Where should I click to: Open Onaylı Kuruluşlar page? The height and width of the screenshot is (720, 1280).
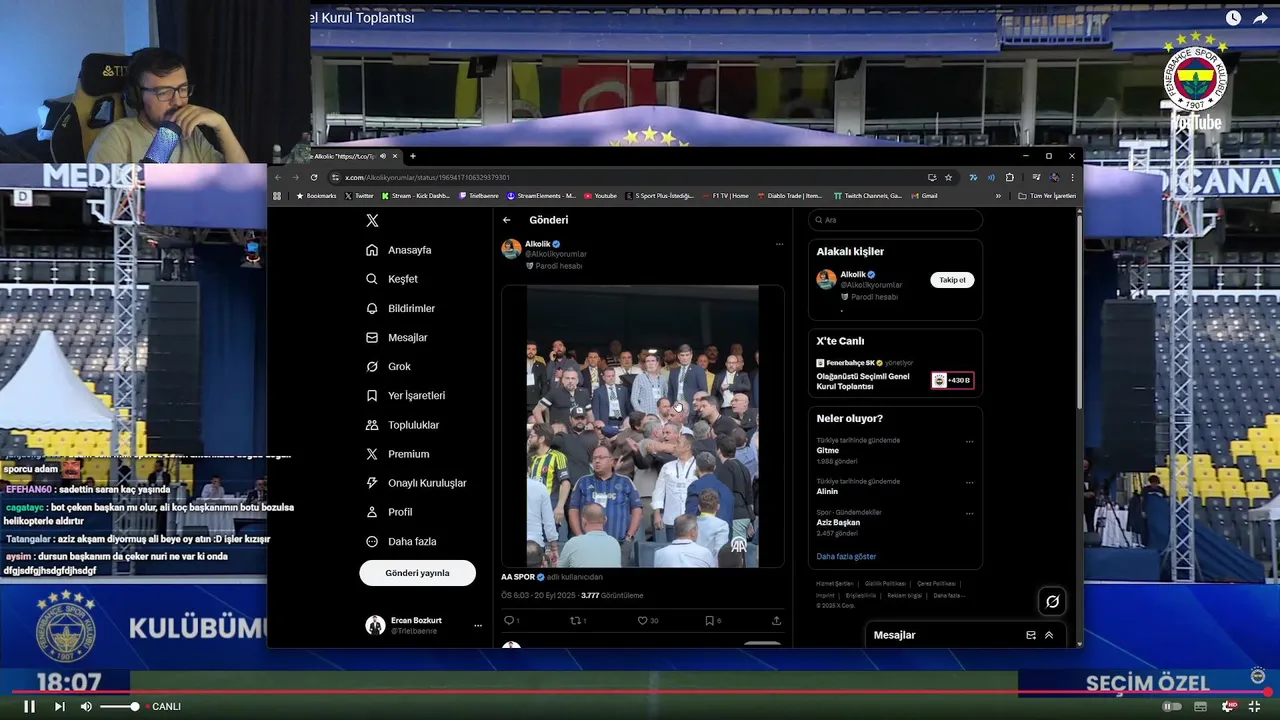click(416, 483)
